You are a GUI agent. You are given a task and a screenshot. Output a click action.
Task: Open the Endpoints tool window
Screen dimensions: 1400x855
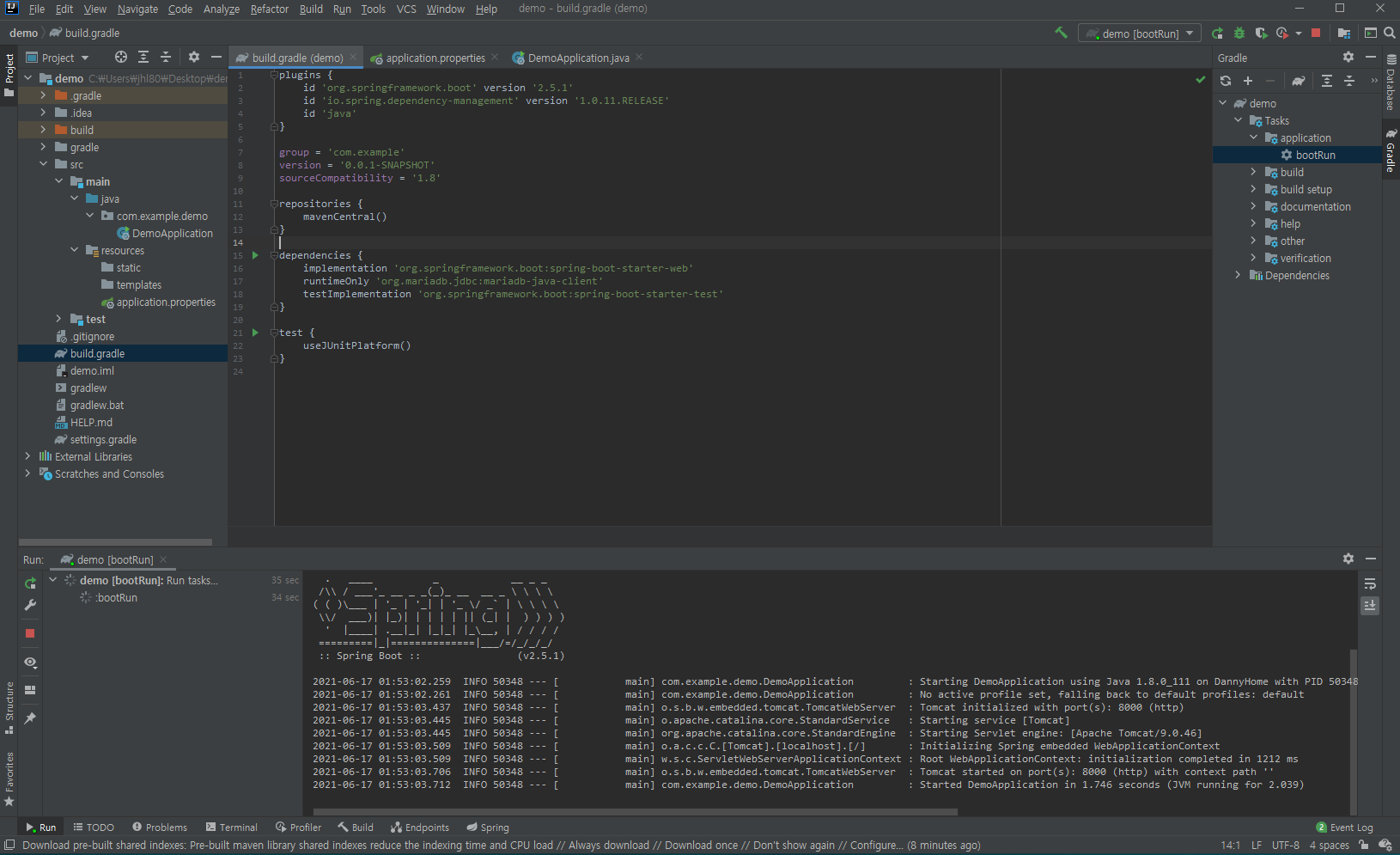[420, 828]
